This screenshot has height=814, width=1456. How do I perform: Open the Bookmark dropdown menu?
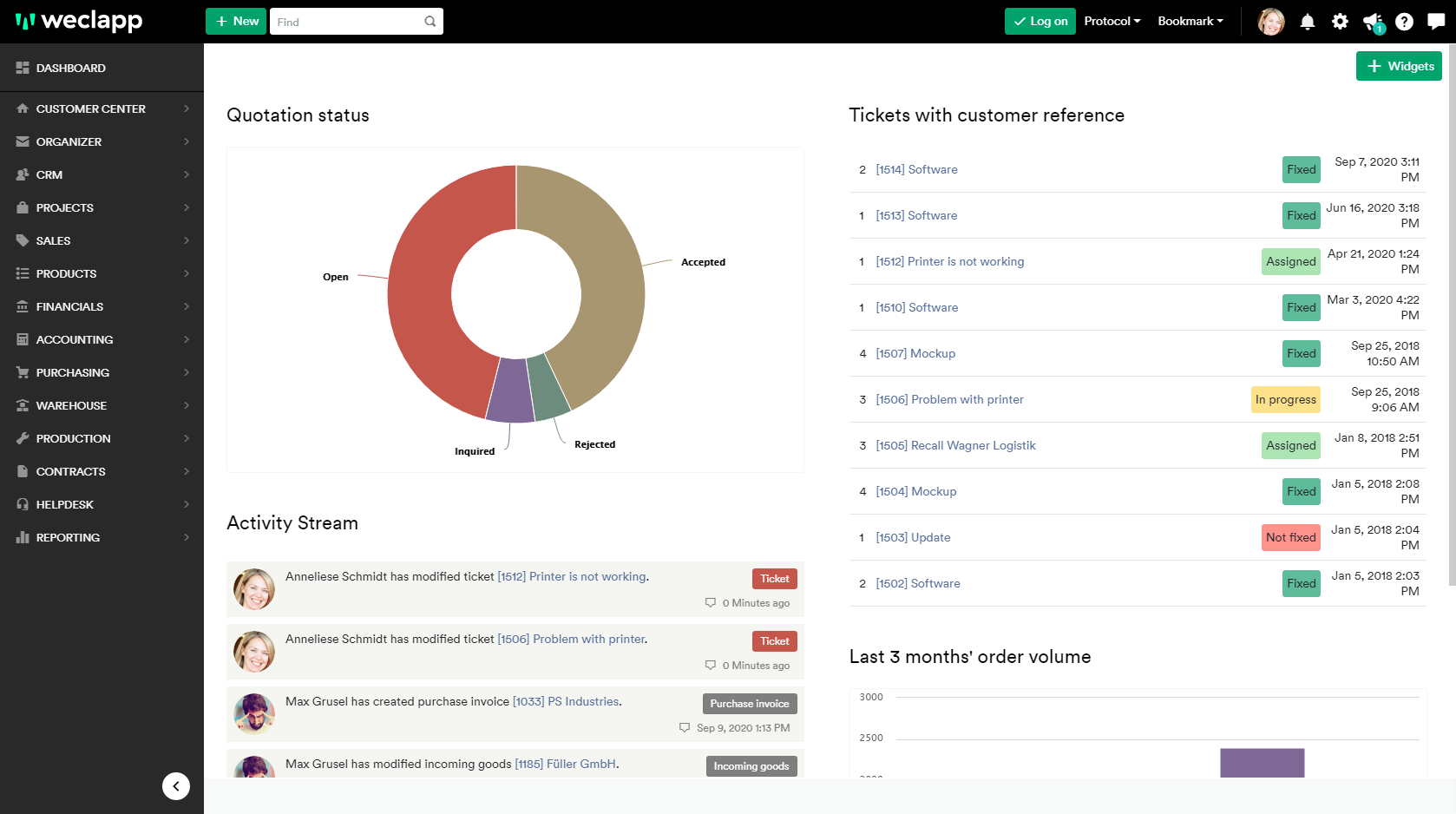tap(1190, 22)
